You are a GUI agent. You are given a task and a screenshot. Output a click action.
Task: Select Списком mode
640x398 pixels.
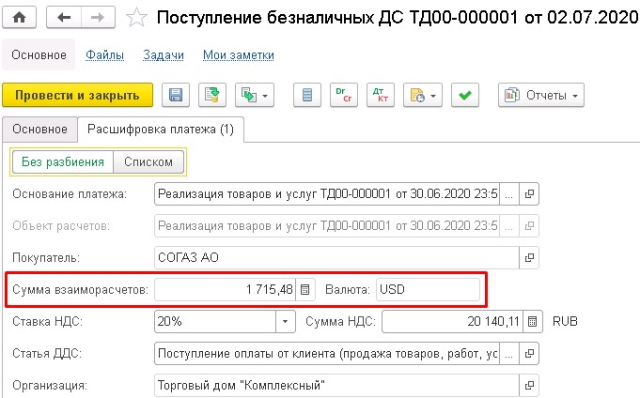[148, 162]
